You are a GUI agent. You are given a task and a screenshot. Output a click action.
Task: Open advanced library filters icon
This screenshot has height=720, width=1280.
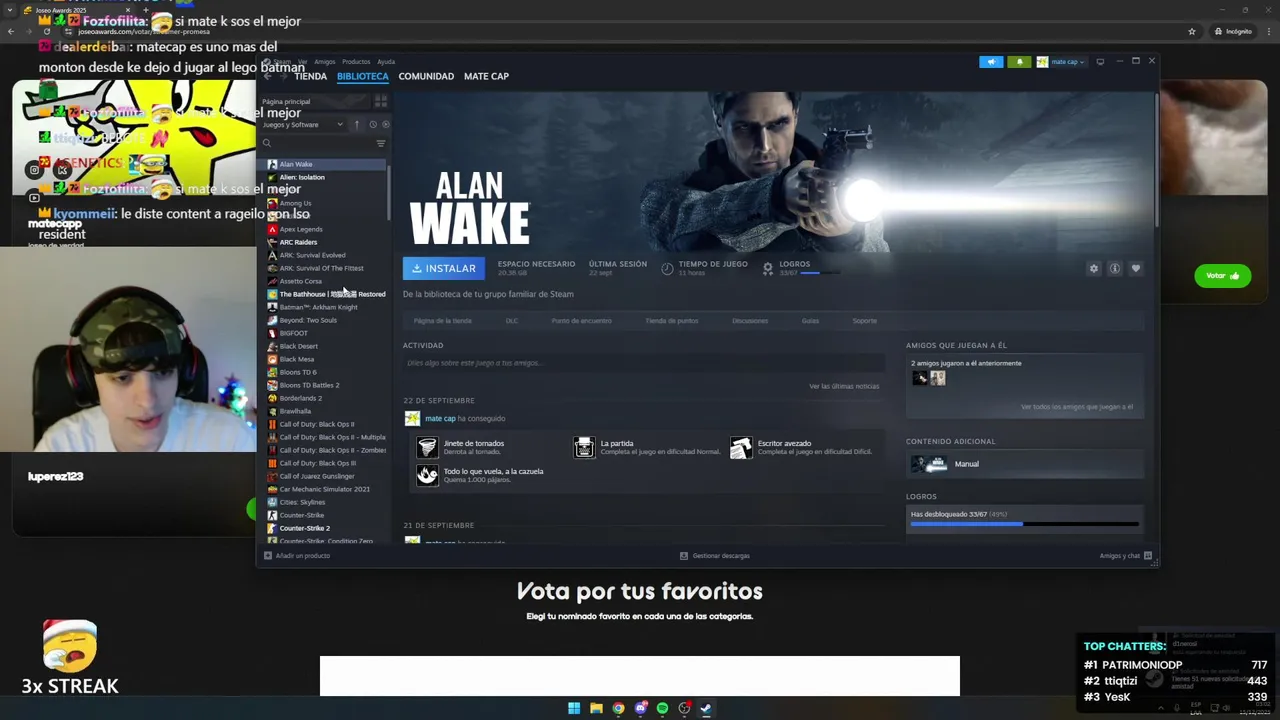(x=380, y=143)
